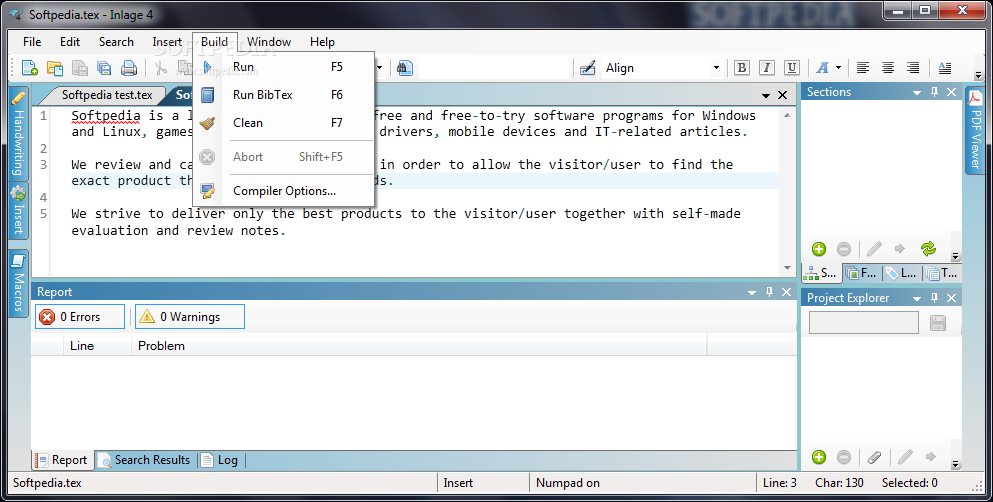Switch to the L... labels tab
Screen dimensions: 993x502
[x=902, y=273]
